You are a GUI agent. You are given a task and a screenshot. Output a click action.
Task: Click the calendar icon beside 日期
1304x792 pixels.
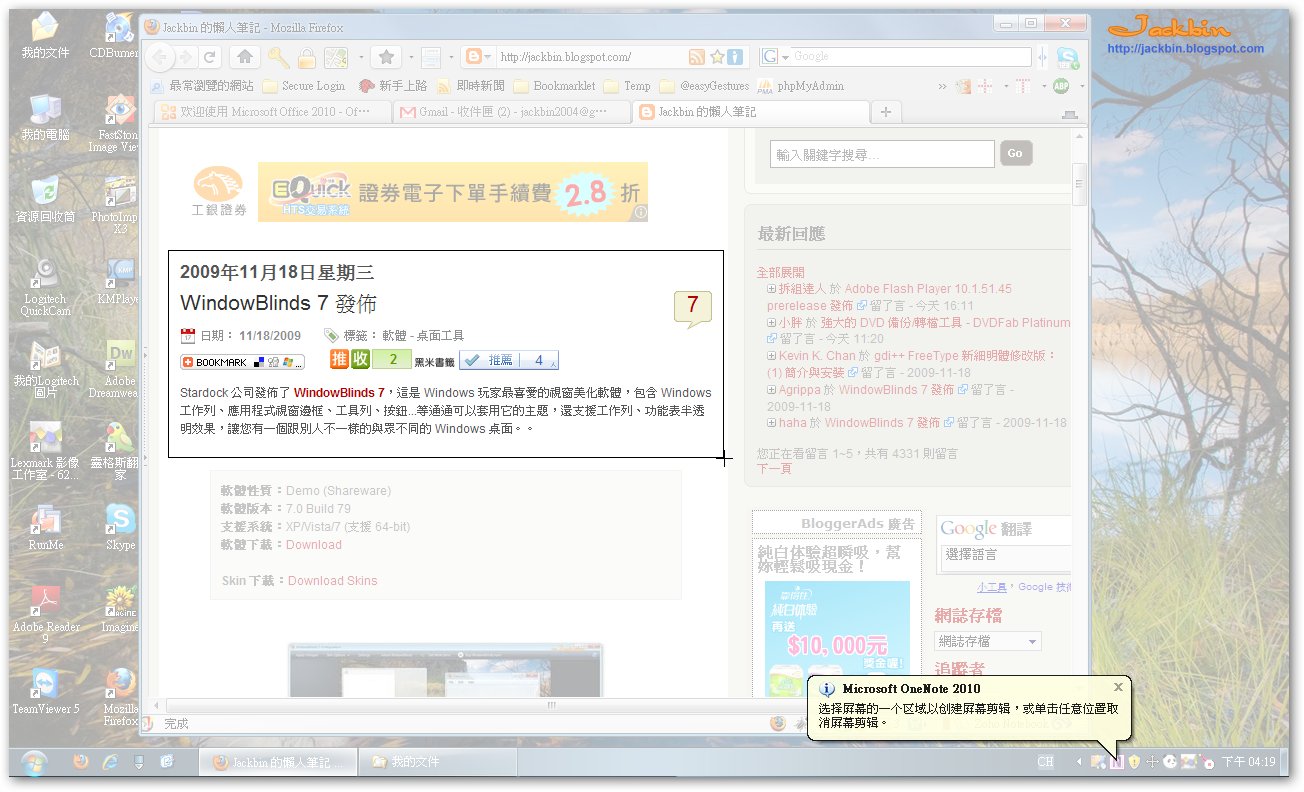187,335
